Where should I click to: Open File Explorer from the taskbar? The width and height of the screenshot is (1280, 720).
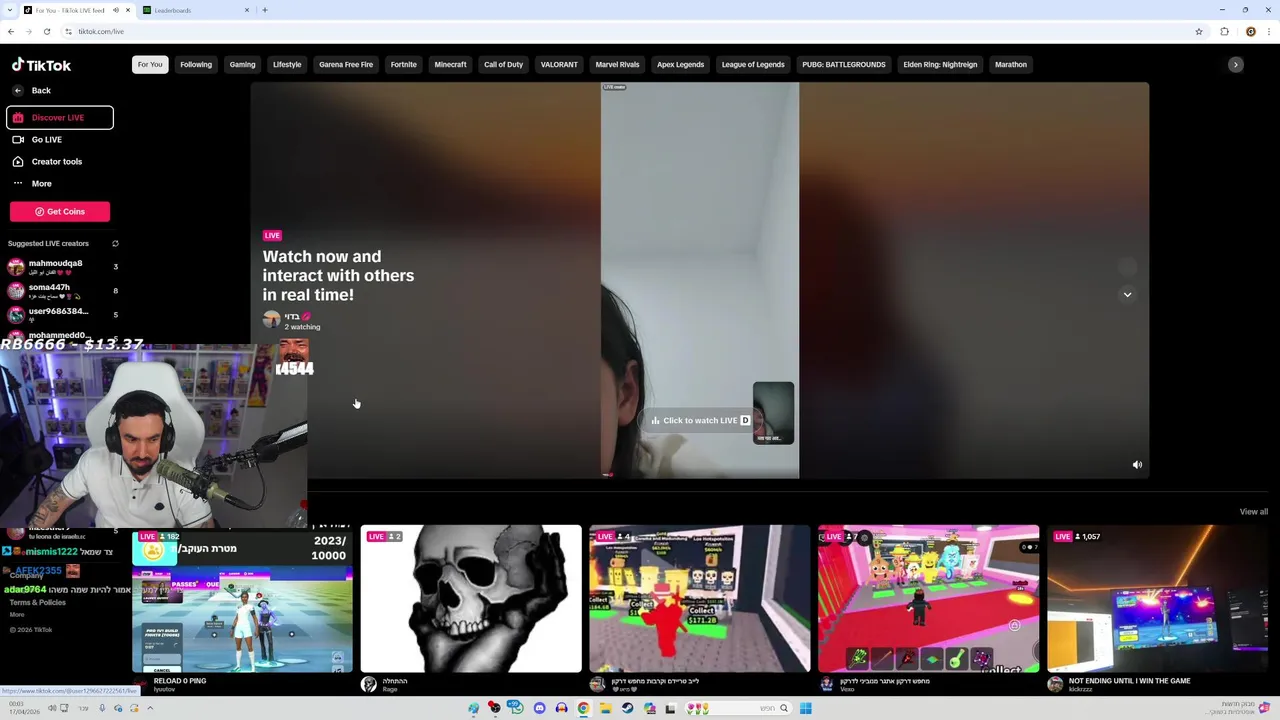605,709
